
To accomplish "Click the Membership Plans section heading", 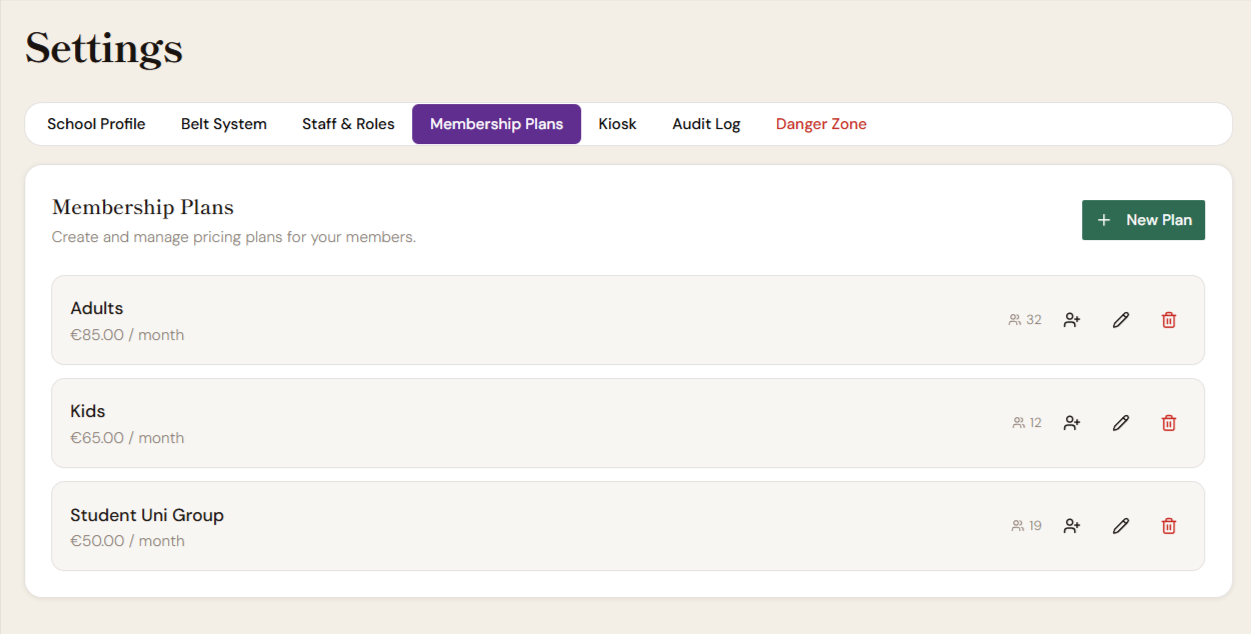I will [x=143, y=208].
